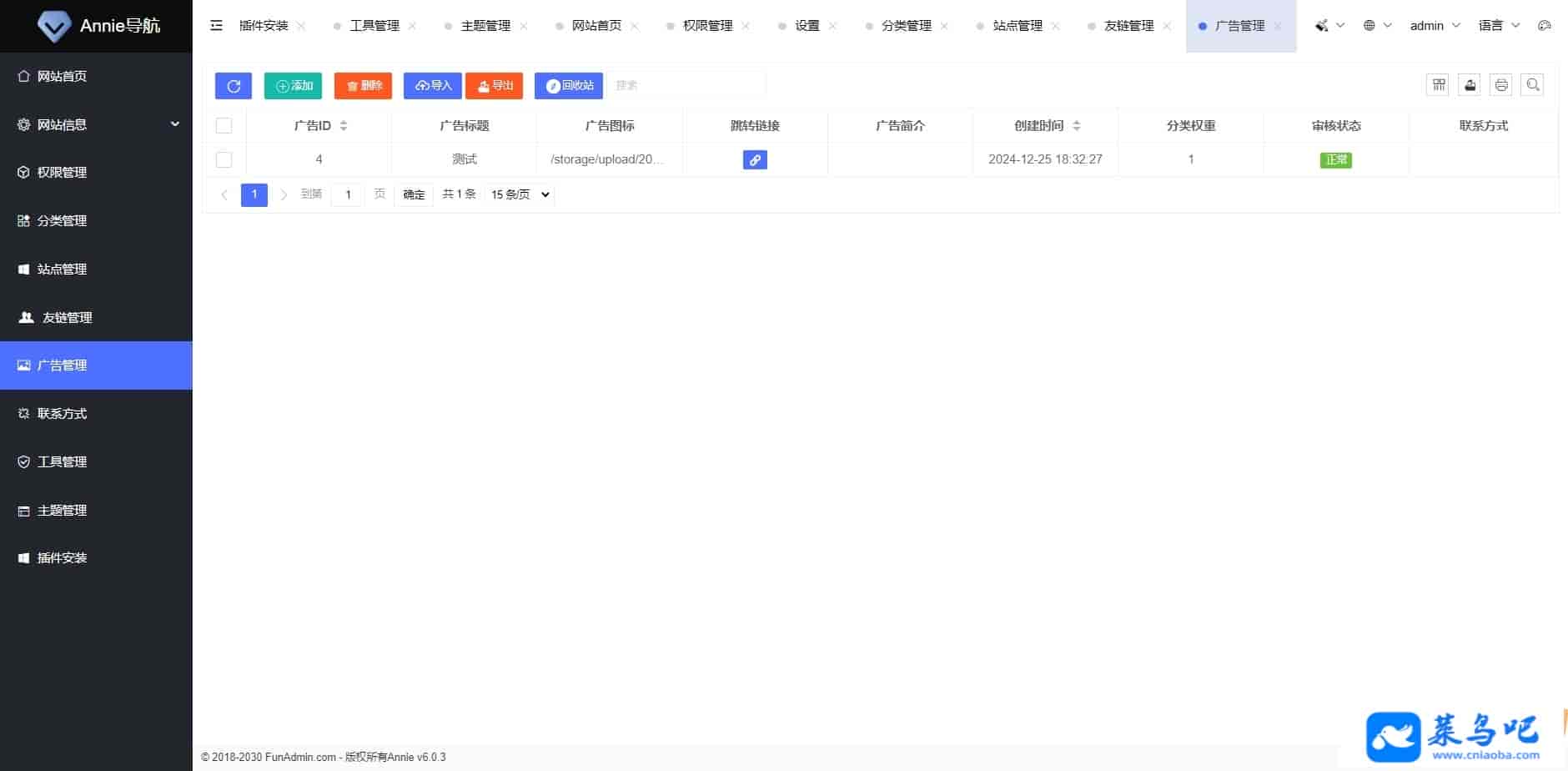Viewport: 1568px width, 771px height.
Task: Open the 15 条/页 page size dropdown
Action: pyautogui.click(x=520, y=194)
